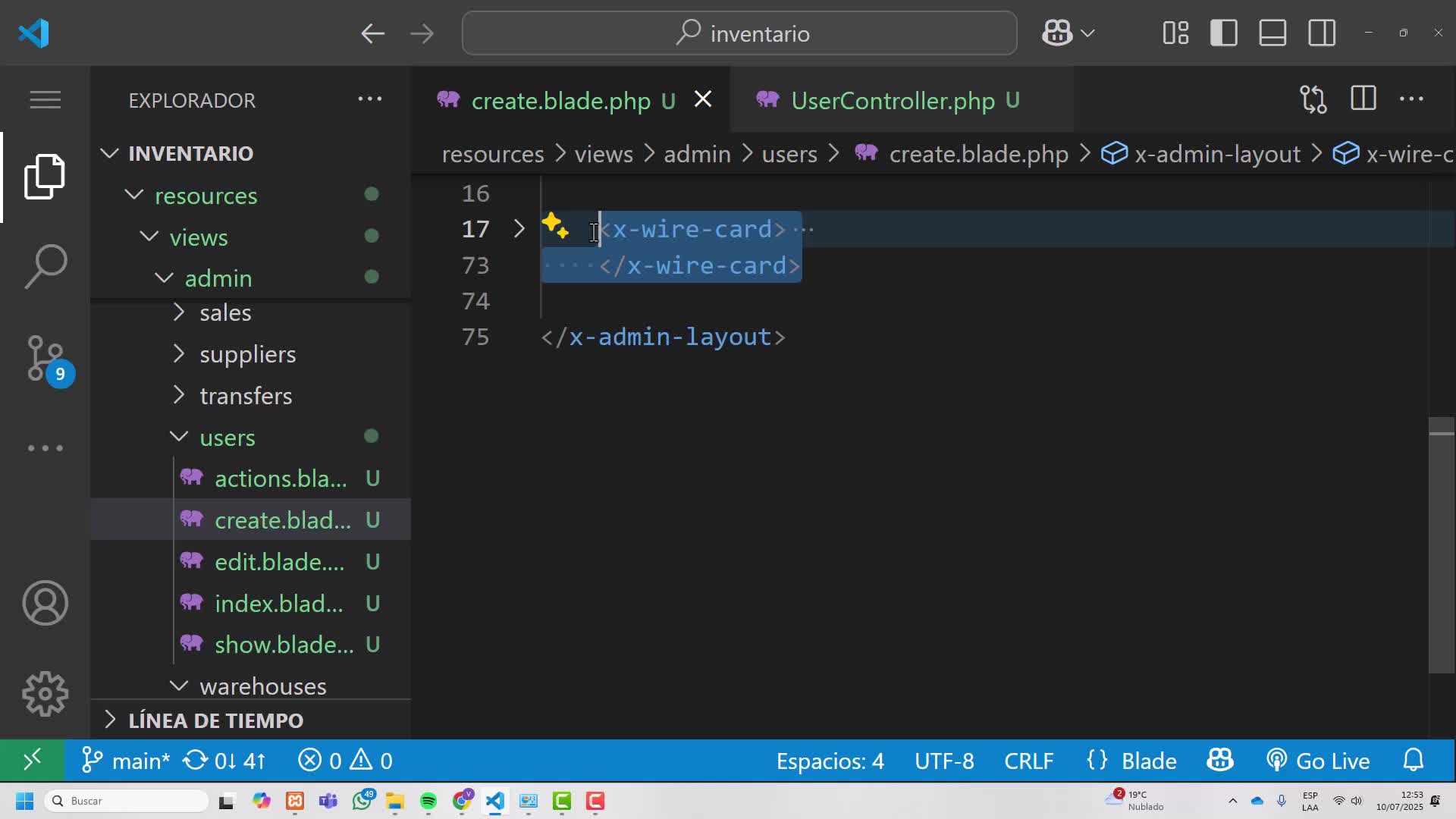Screen dimensions: 1456x819
Task: Open WhatsApp from the taskbar
Action: [x=362, y=800]
